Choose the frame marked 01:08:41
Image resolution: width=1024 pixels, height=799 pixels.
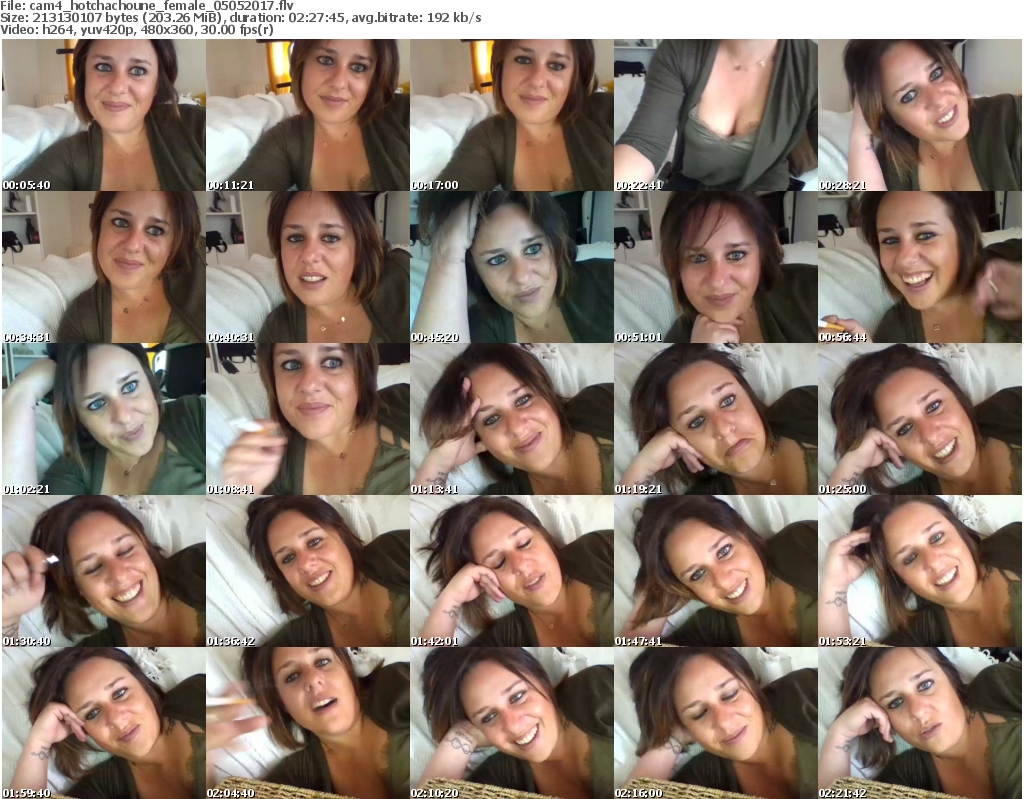[307, 419]
